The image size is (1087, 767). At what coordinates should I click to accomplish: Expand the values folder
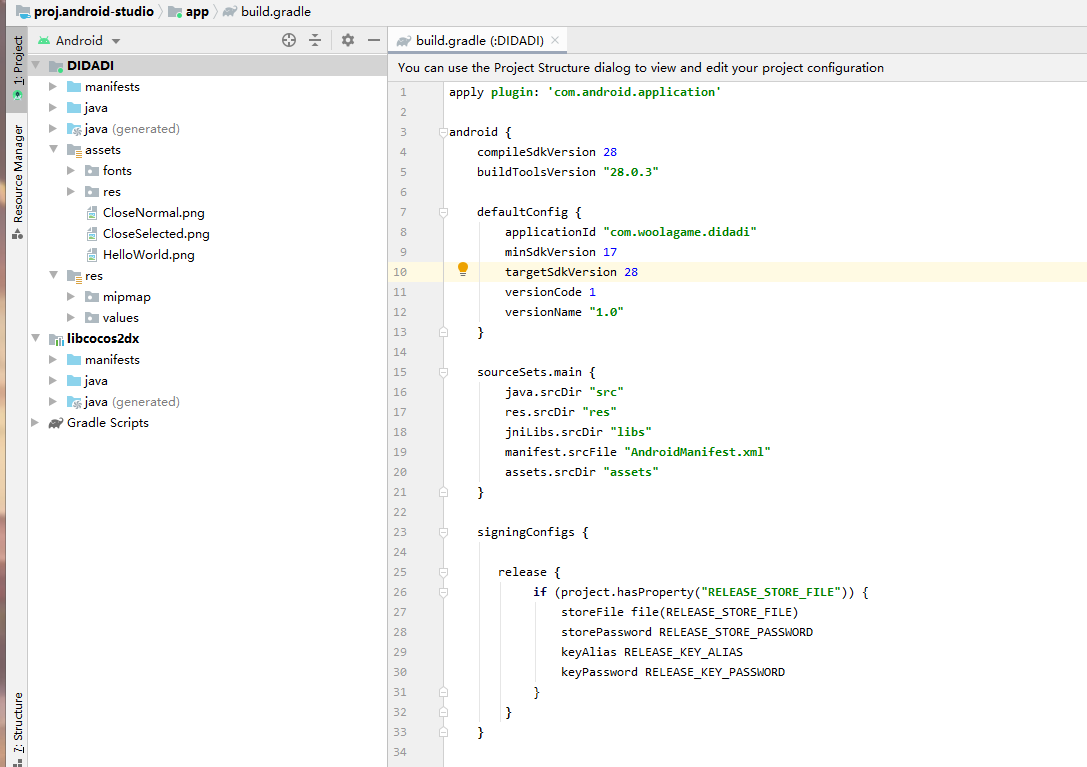[71, 317]
